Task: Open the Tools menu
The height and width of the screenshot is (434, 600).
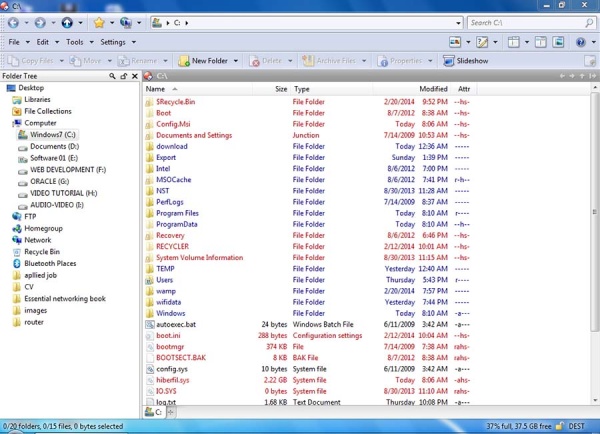Action: pos(77,43)
